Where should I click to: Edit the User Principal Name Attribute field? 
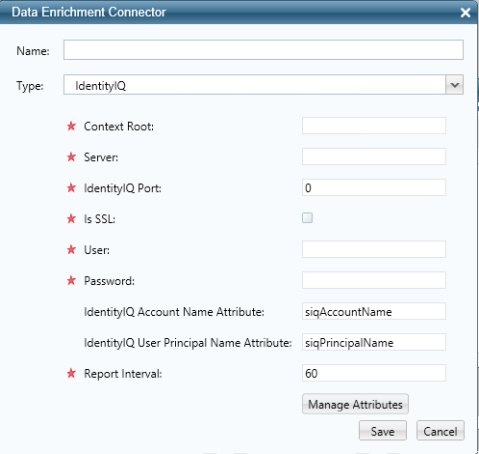click(374, 342)
